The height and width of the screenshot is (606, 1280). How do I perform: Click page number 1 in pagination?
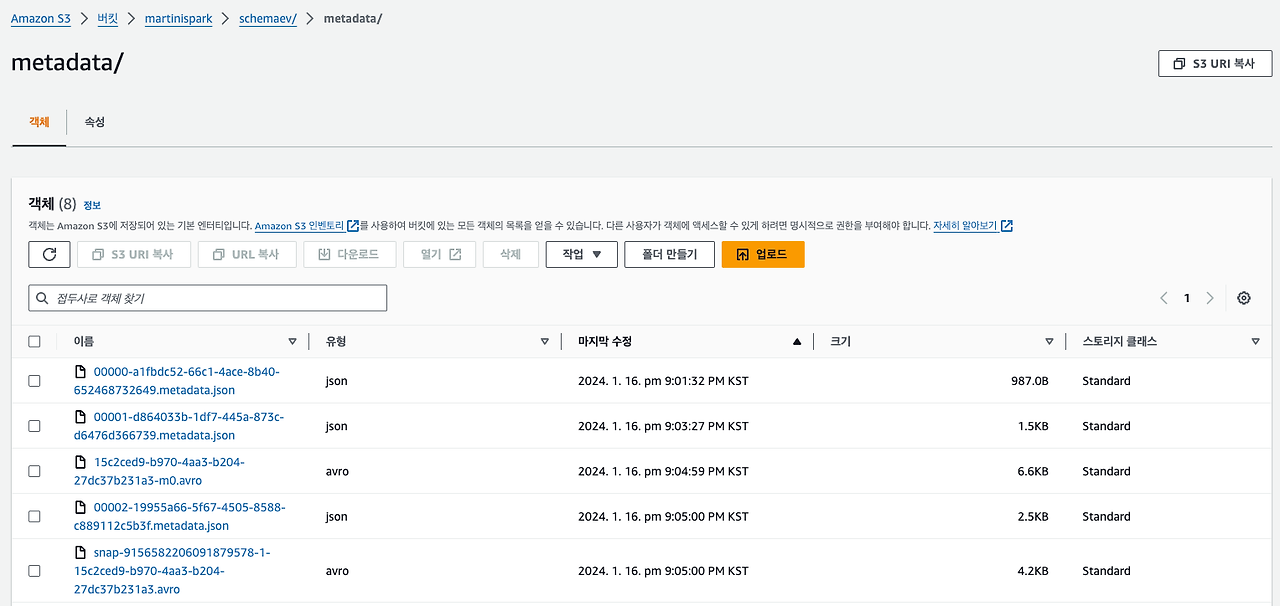coord(1187,298)
